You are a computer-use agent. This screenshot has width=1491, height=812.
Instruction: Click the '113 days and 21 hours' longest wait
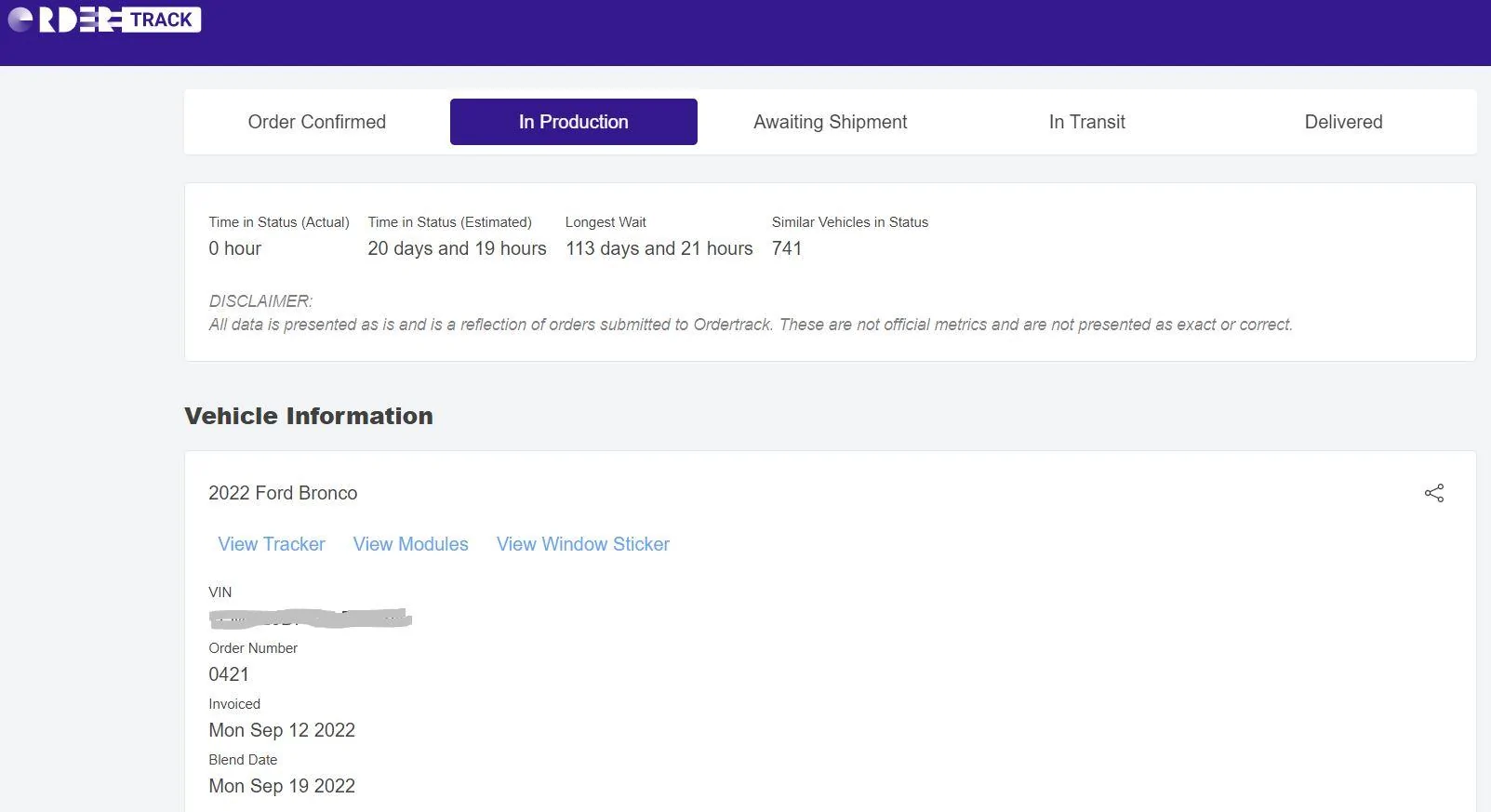[x=659, y=248]
